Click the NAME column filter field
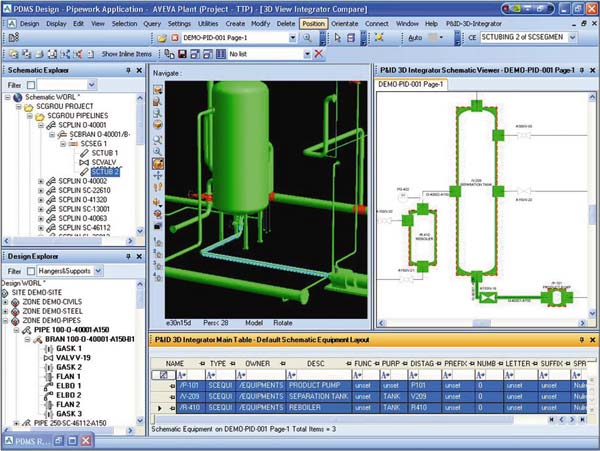Viewport: 600px width, 451px height. click(190, 375)
